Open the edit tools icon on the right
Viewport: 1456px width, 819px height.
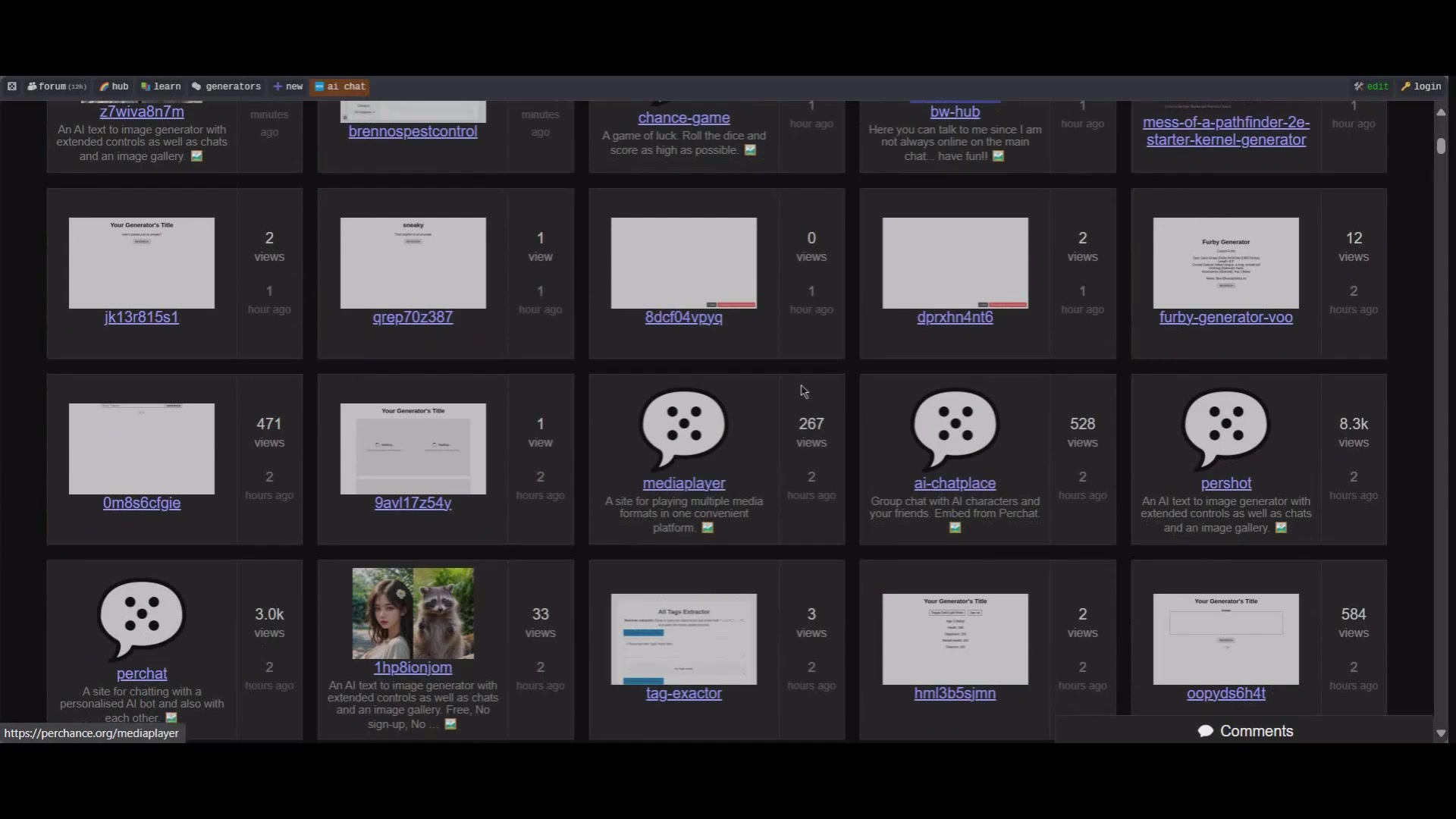pos(1358,86)
